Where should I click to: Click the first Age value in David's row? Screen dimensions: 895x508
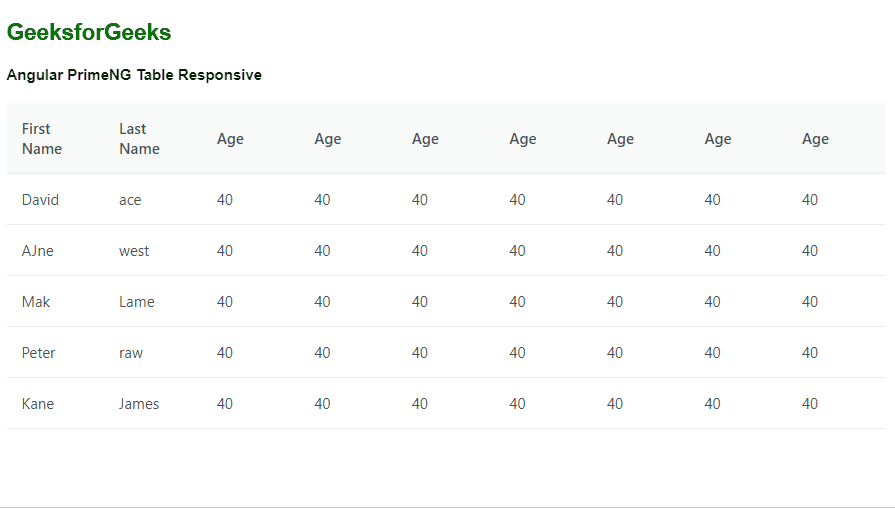pyautogui.click(x=225, y=200)
